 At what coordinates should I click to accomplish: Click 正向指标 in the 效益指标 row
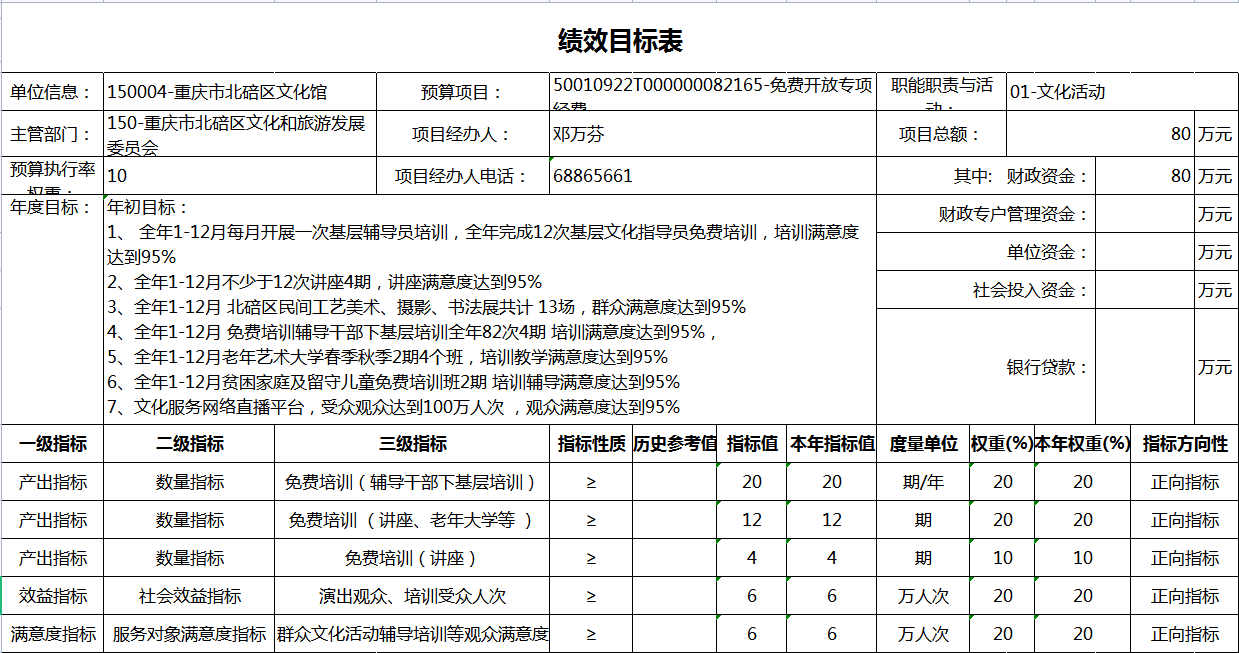click(1185, 596)
